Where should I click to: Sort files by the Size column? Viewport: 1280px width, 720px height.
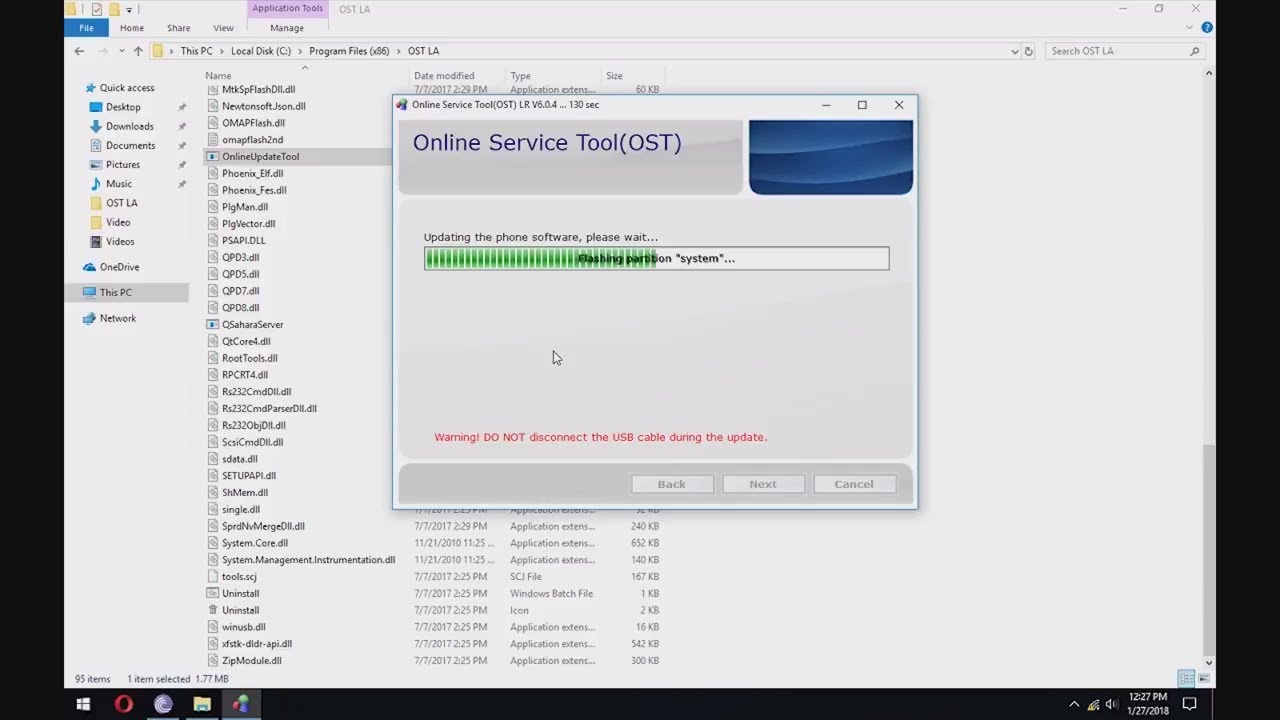(x=614, y=76)
